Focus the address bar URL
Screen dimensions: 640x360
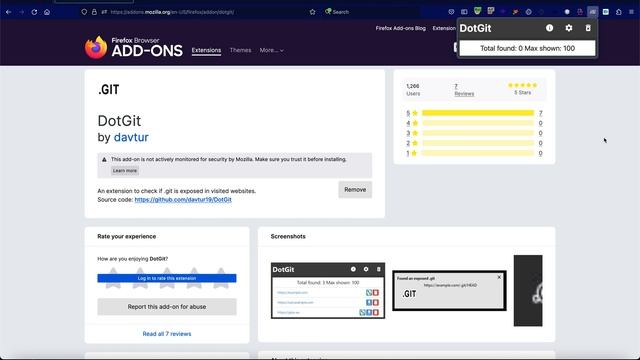coord(172,12)
